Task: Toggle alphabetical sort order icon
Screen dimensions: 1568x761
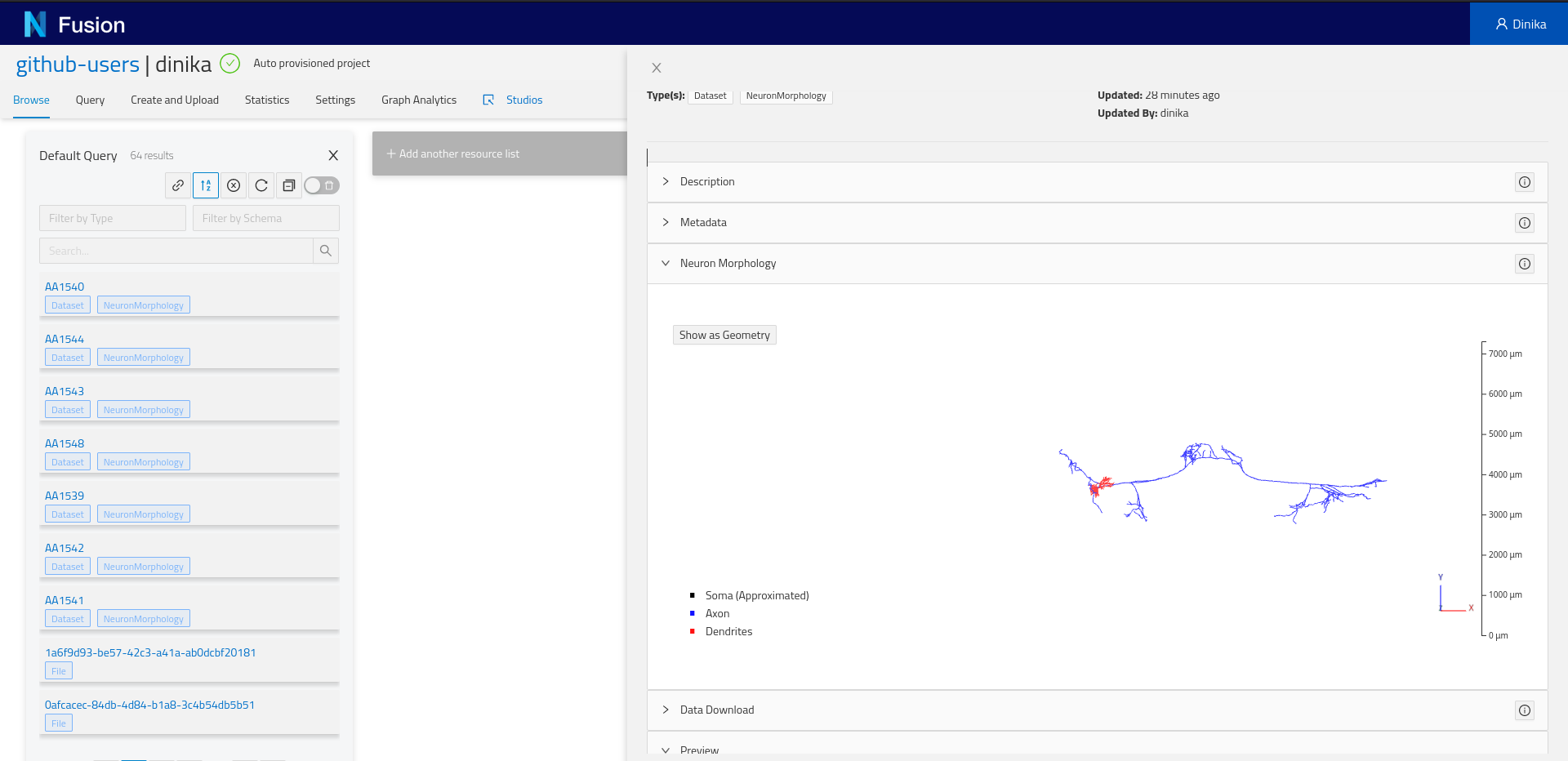Action: pos(206,185)
